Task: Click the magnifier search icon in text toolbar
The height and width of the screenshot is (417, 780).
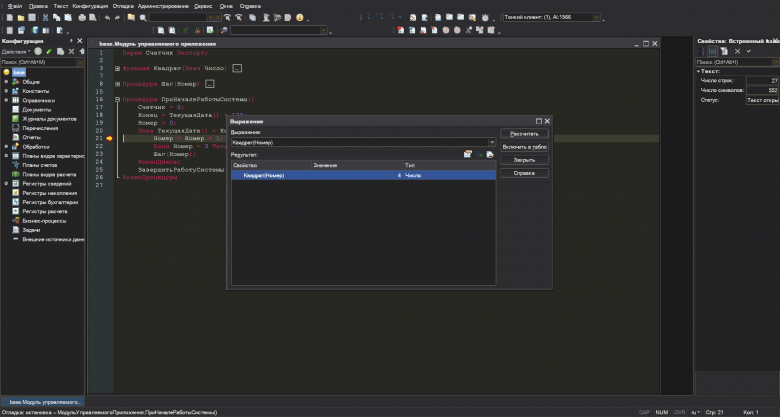Action: click(224, 30)
